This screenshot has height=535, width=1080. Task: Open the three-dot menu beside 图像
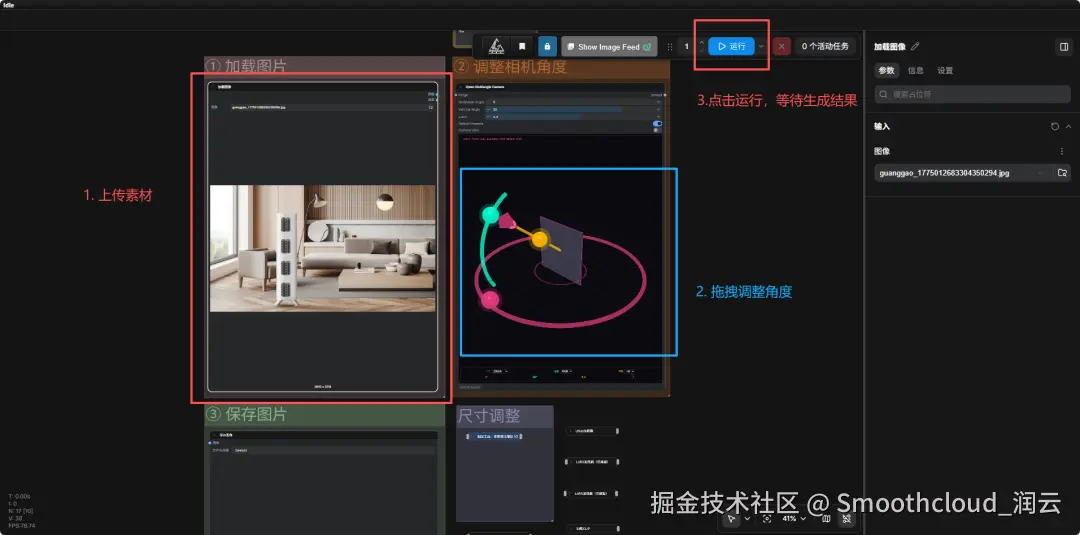[x=1061, y=151]
